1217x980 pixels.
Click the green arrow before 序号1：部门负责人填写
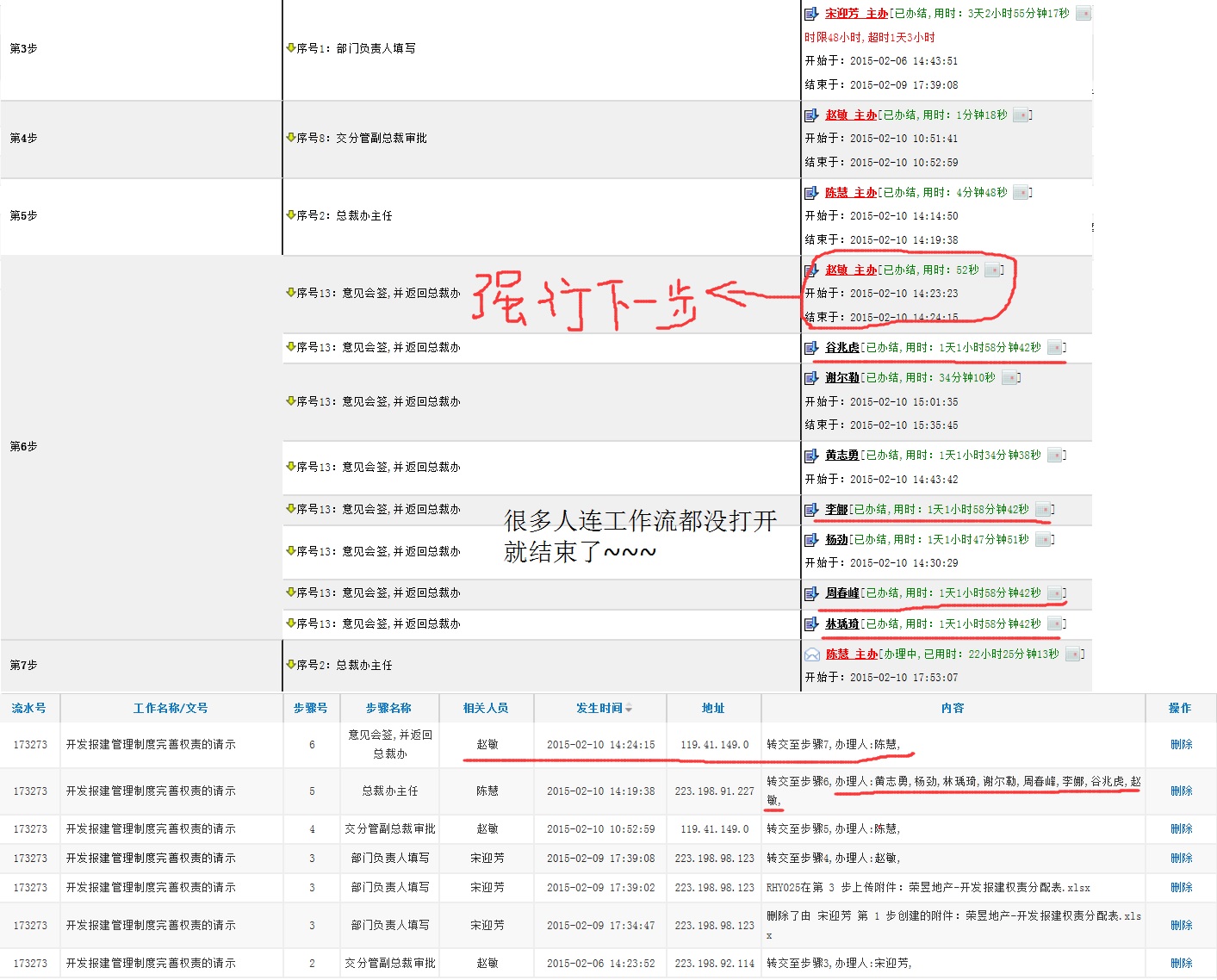291,48
